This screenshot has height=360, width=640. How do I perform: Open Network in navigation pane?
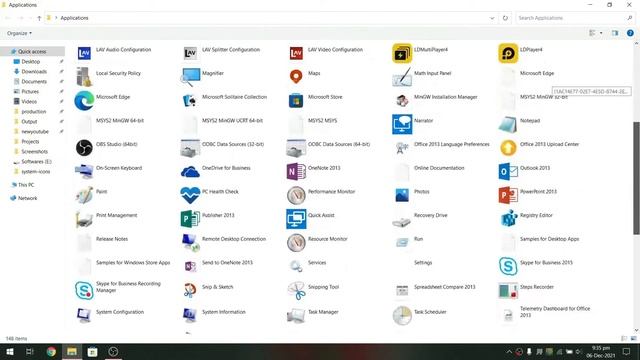(x=27, y=198)
